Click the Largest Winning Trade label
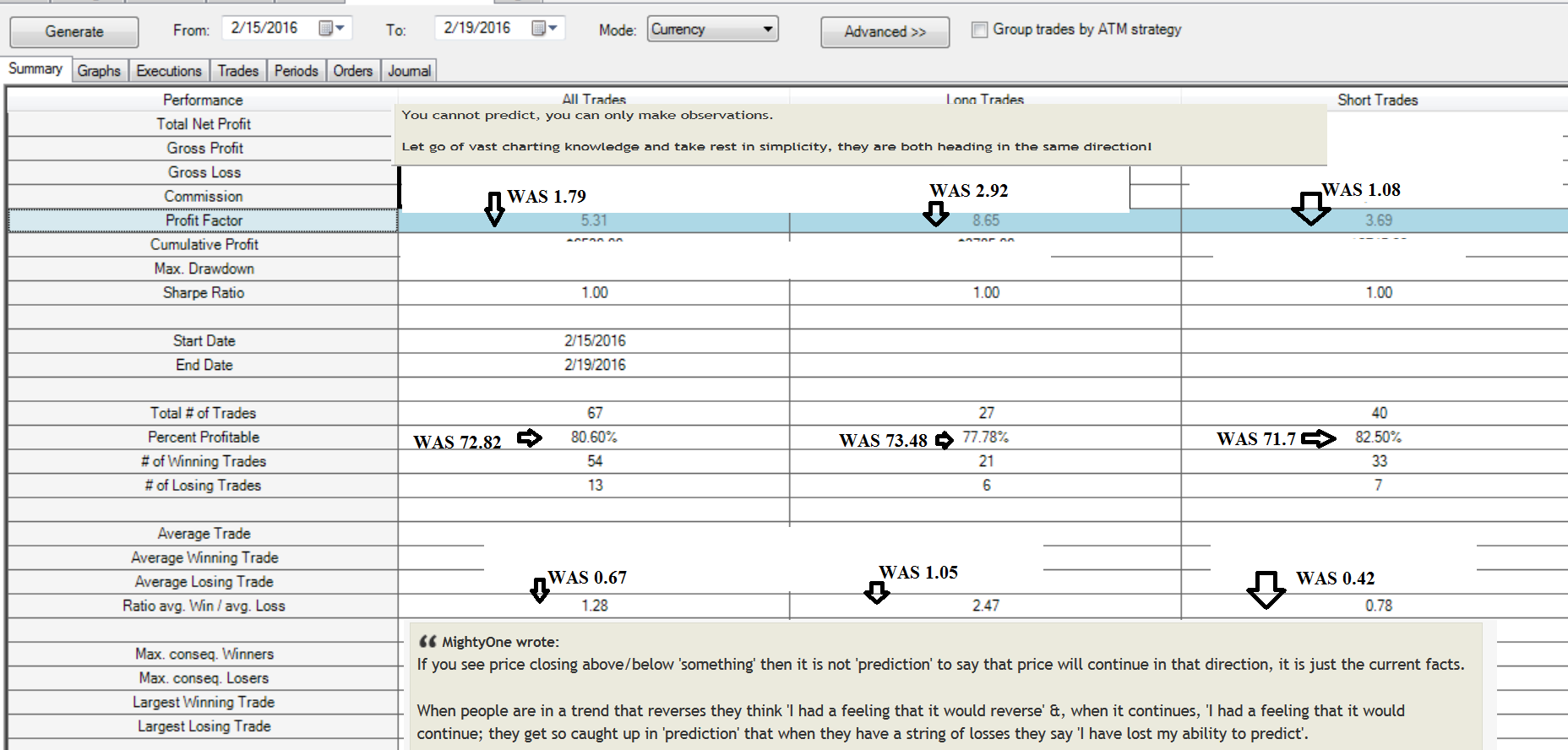This screenshot has height=750, width=1568. tap(204, 702)
